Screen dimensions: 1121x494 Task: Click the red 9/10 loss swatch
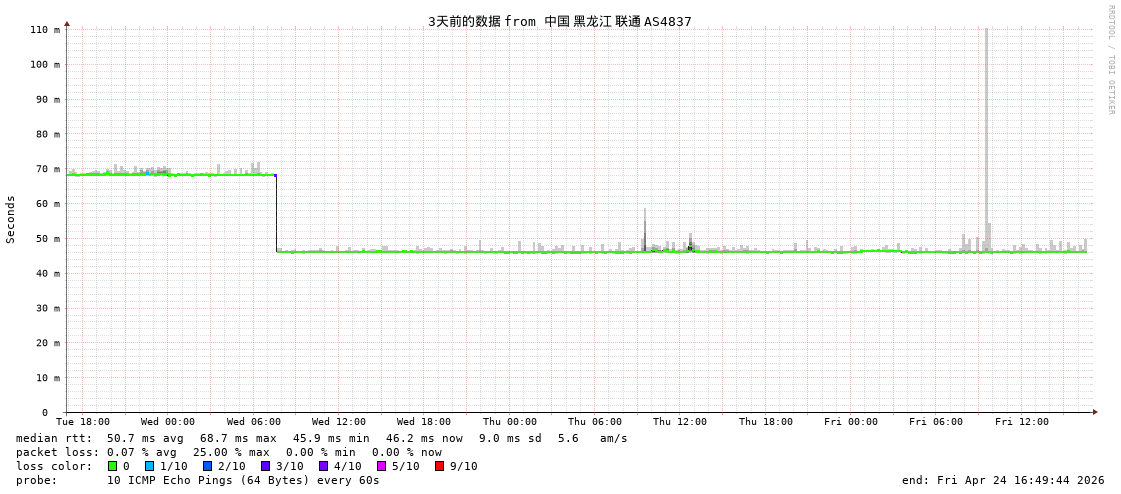click(439, 466)
